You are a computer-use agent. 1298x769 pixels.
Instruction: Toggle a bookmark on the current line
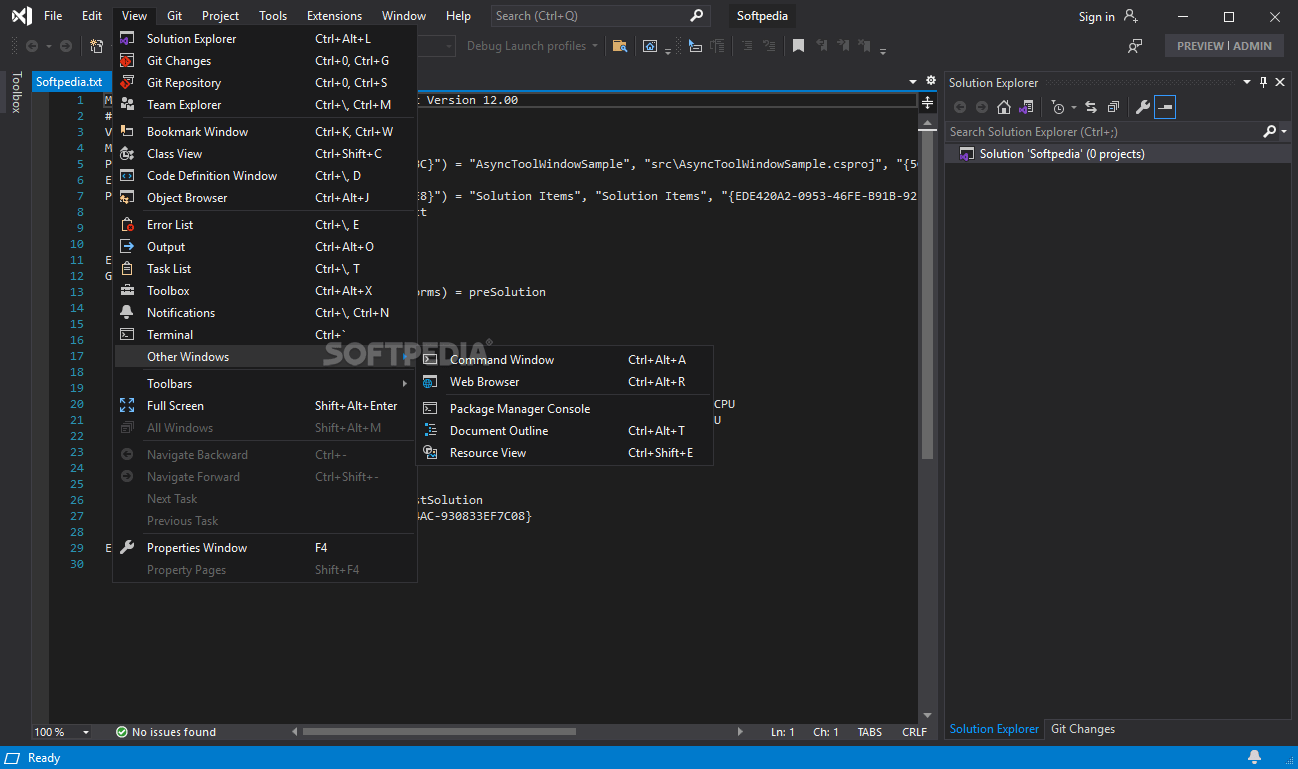click(798, 46)
